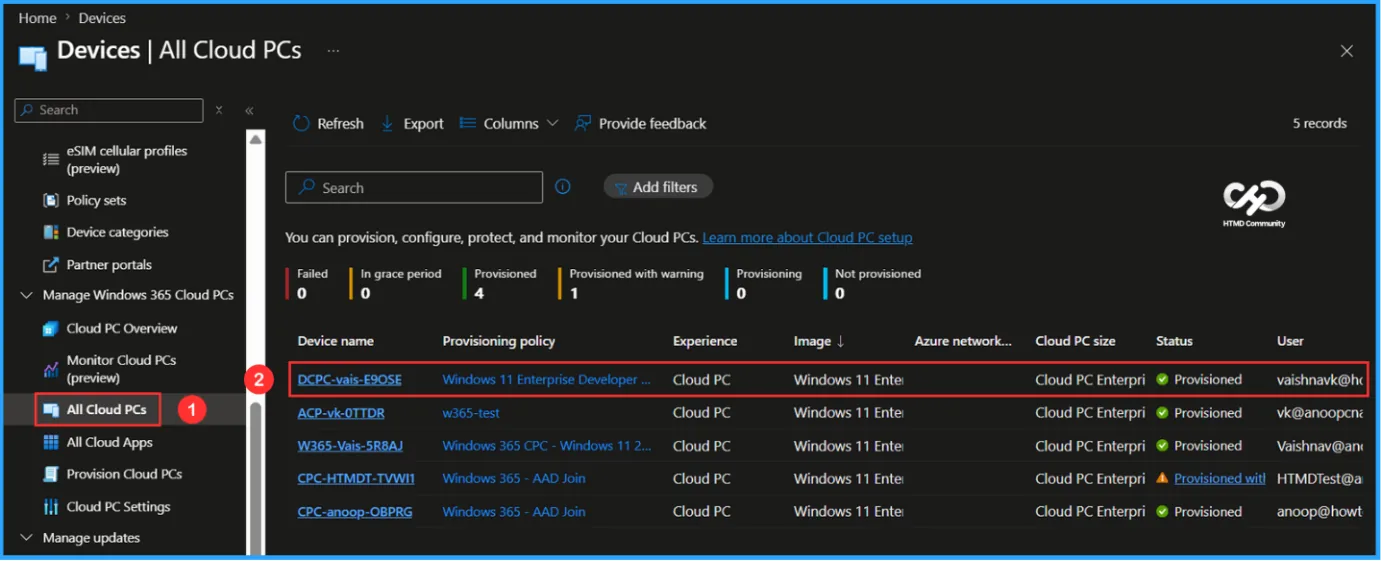Sort by Cloud PC size column header
The width and height of the screenshot is (1381, 561).
pos(1075,341)
